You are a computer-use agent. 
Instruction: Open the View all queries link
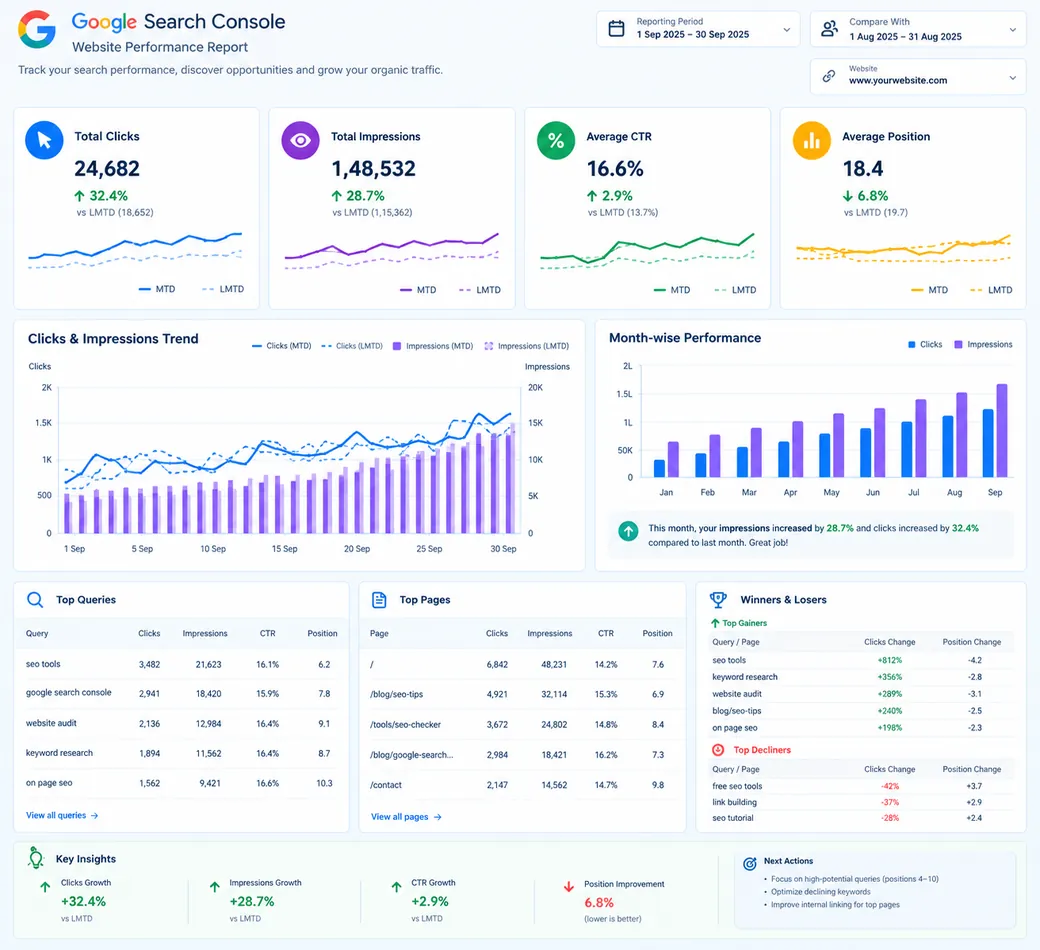tap(62, 815)
